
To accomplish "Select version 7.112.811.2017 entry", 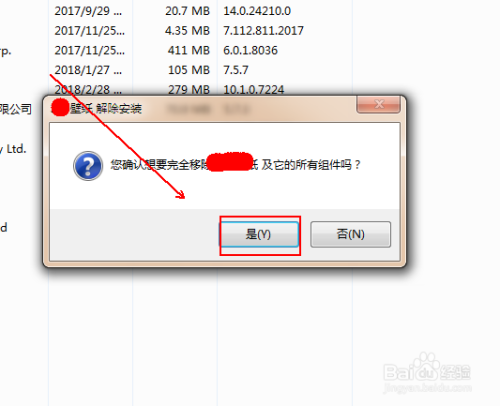I will tap(263, 31).
